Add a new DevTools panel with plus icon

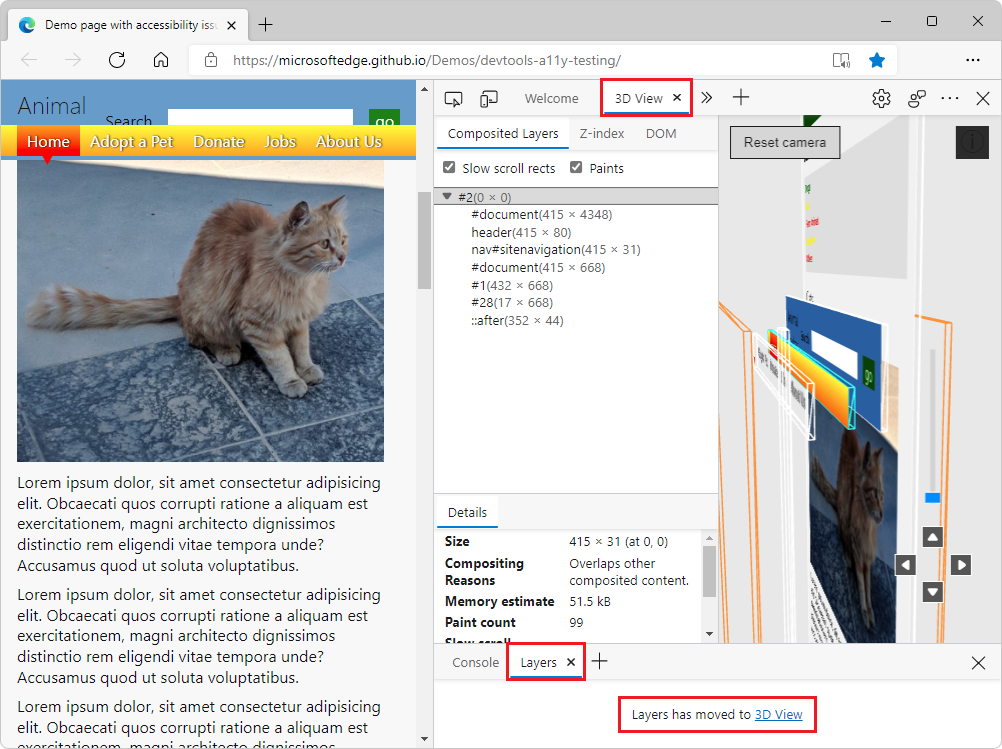point(741,97)
